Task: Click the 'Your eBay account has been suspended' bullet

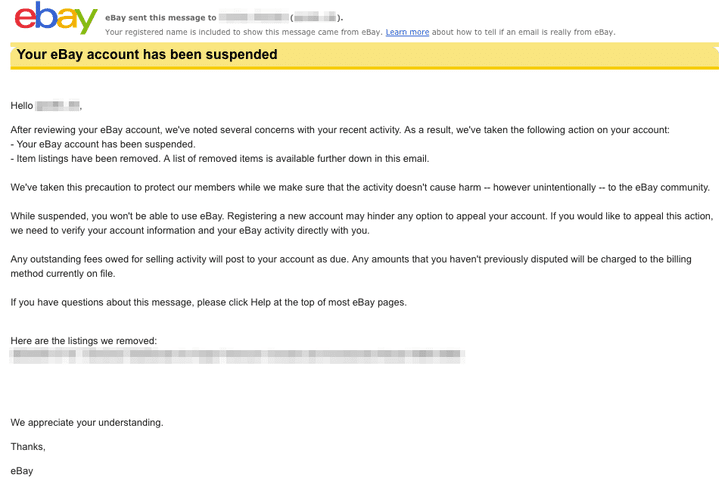Action: pos(103,144)
